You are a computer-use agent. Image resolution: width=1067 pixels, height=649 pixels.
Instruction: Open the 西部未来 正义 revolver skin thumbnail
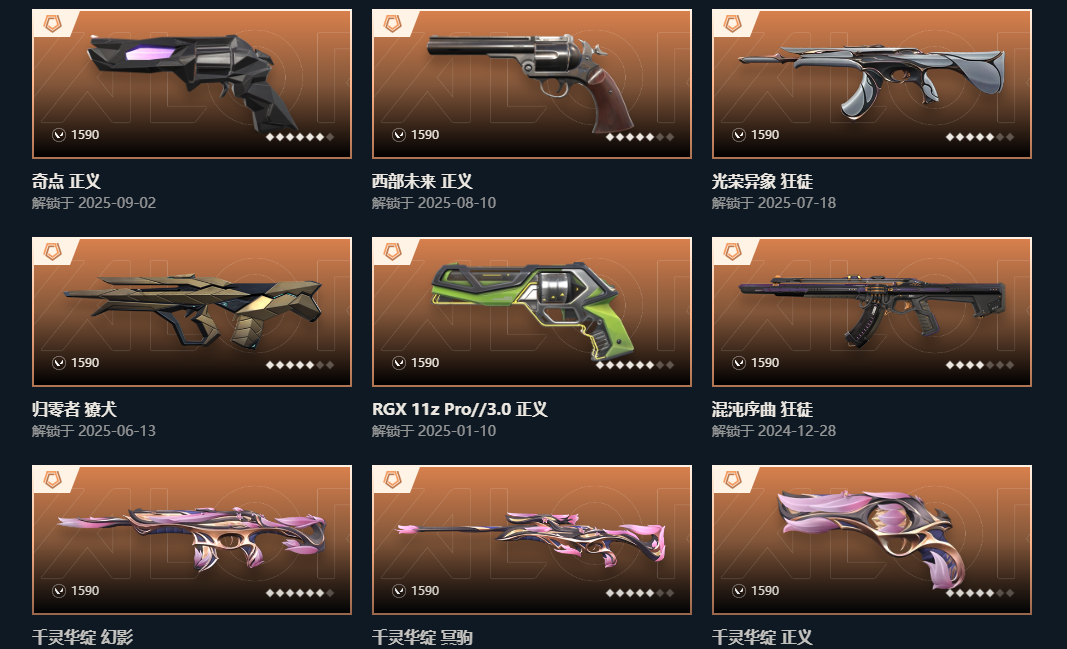click(531, 84)
